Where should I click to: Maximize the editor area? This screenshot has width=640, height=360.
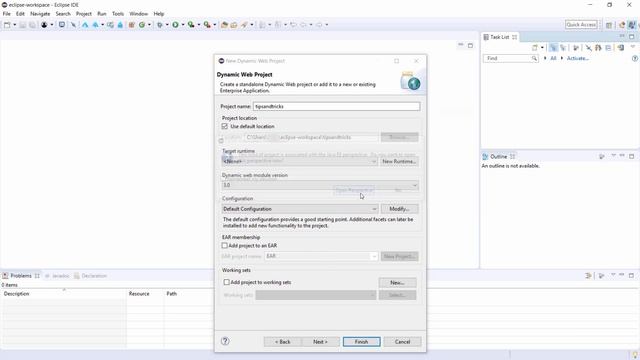point(470,45)
